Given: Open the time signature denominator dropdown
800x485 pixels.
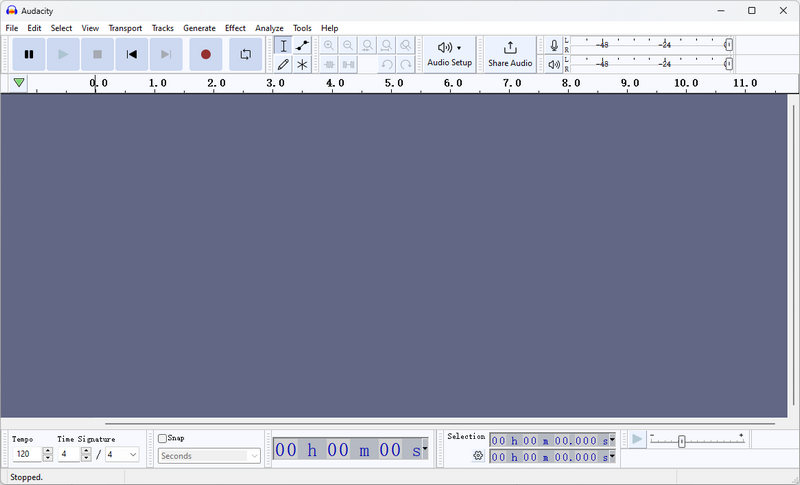Looking at the screenshot, I should click(x=122, y=454).
